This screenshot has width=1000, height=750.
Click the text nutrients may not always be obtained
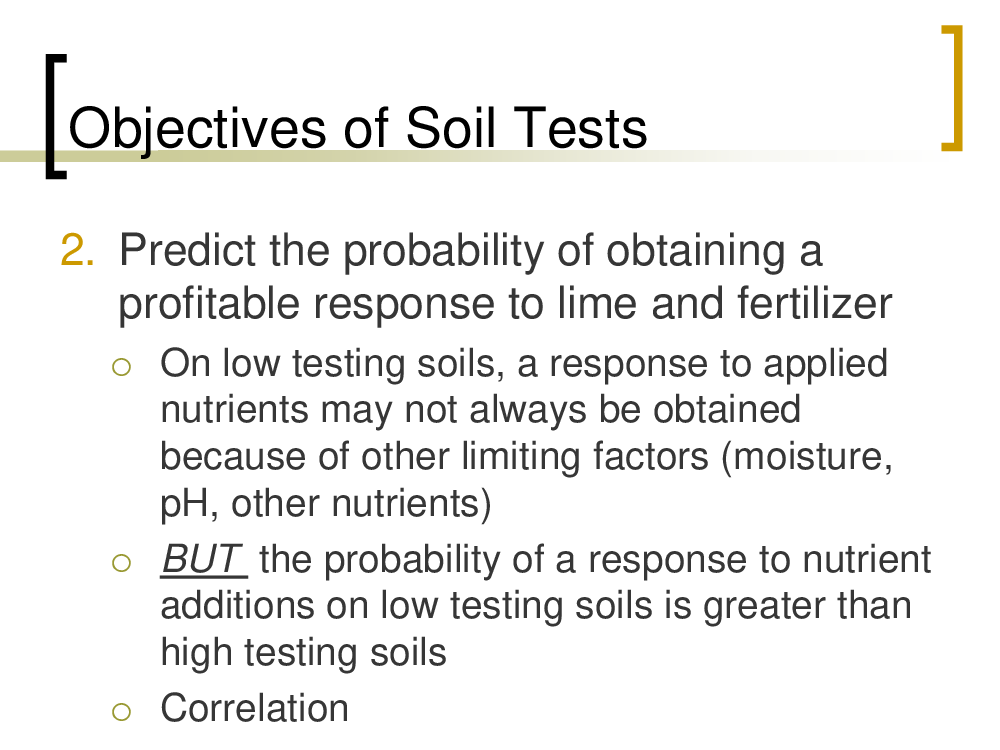pyautogui.click(x=481, y=409)
